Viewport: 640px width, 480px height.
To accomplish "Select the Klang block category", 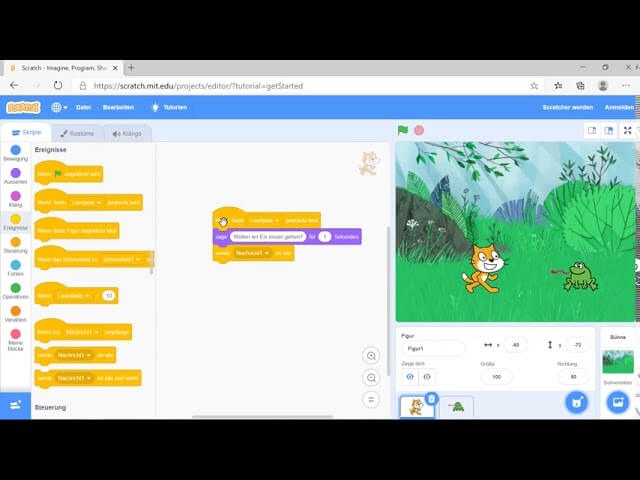I will (x=16, y=199).
